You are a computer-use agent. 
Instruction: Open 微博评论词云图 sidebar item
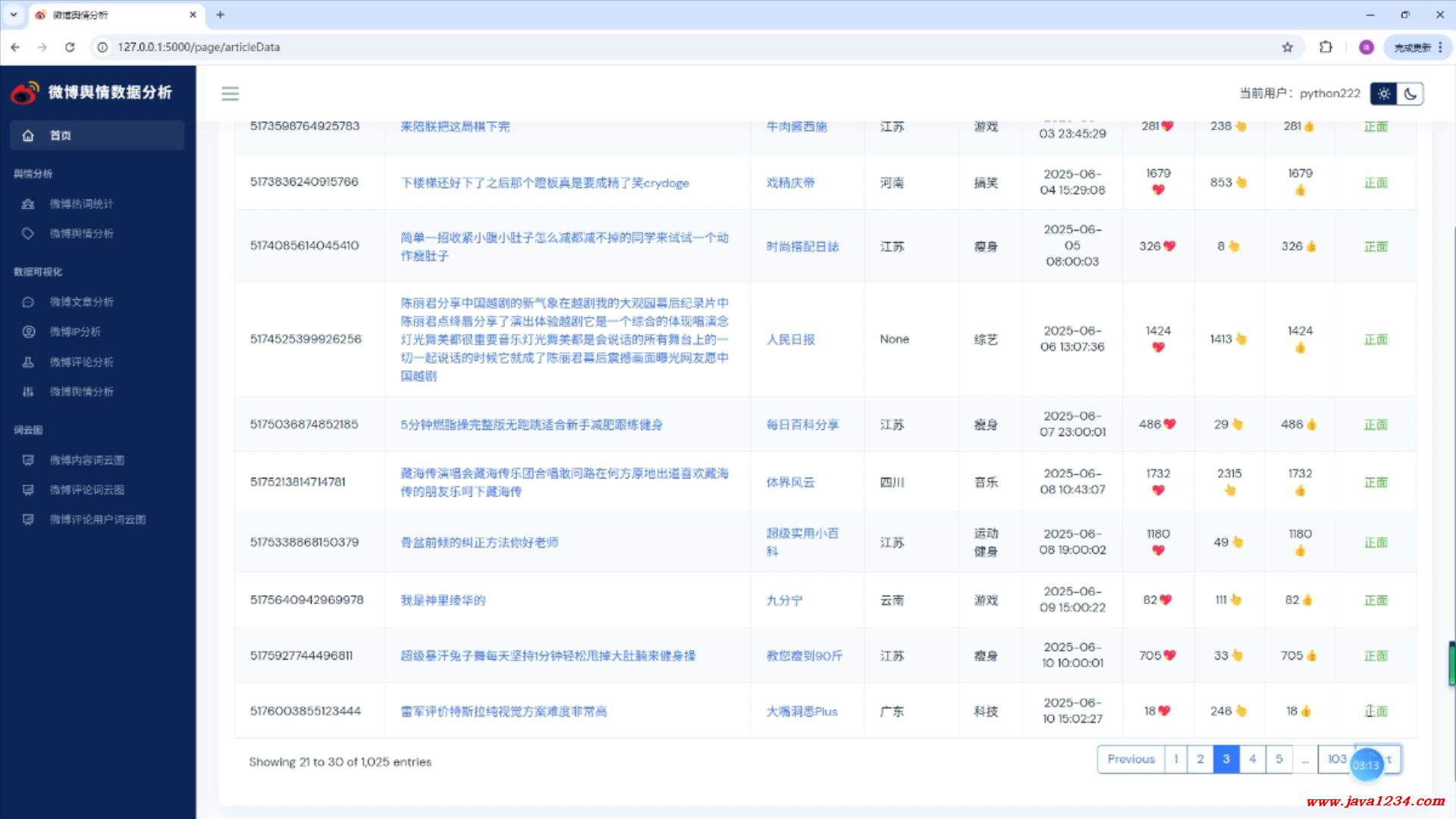coord(86,490)
